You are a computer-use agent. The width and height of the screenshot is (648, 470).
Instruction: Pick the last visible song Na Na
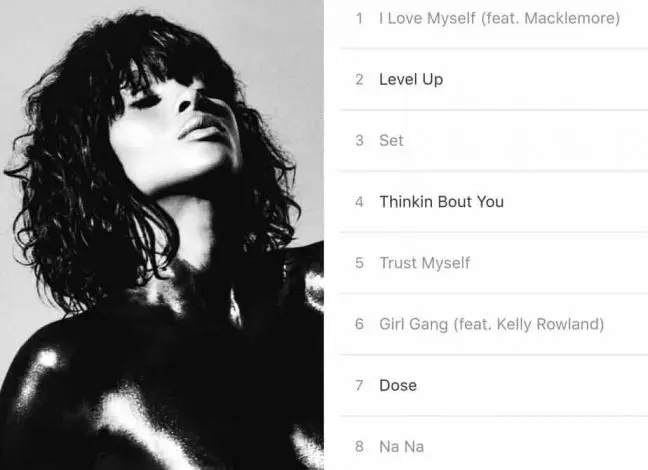click(401, 446)
